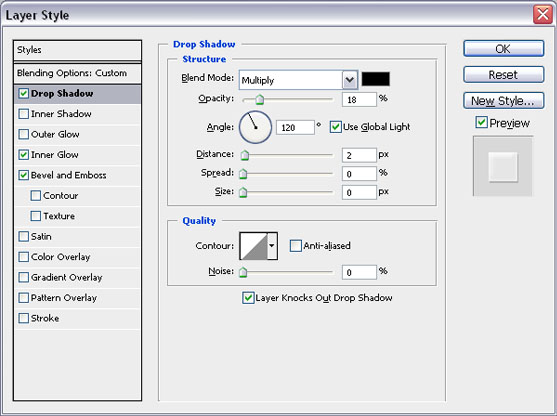The height and width of the screenshot is (416, 557).
Task: Enable the Texture sub-effect checkbox
Action: tap(36, 216)
